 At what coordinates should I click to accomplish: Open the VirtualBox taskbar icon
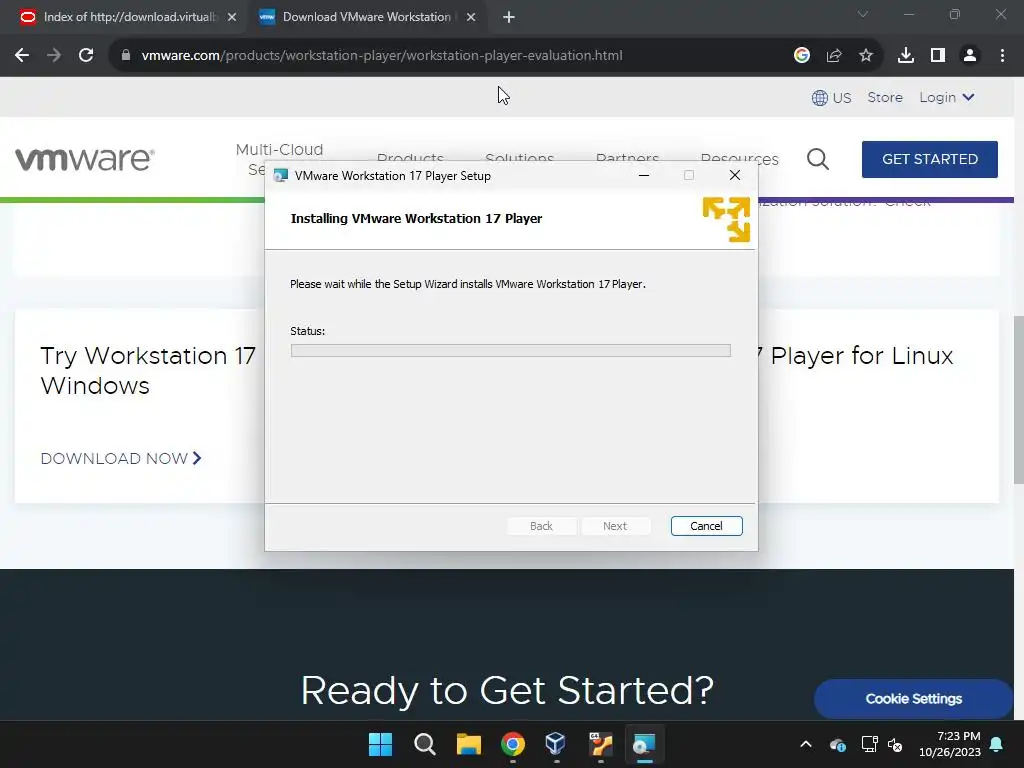pos(556,744)
